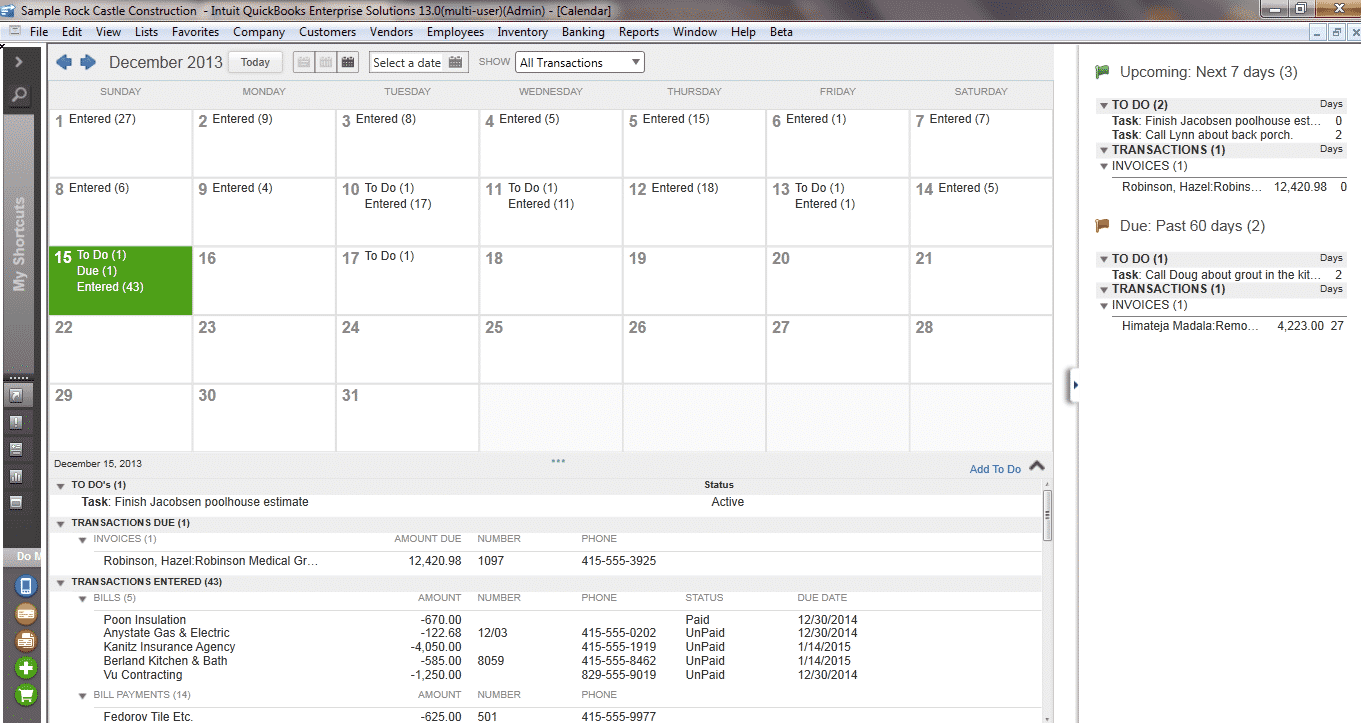Viewport: 1361px width, 723px height.
Task: Open the alerts exclamation icon in the sidebar
Action: point(17,422)
